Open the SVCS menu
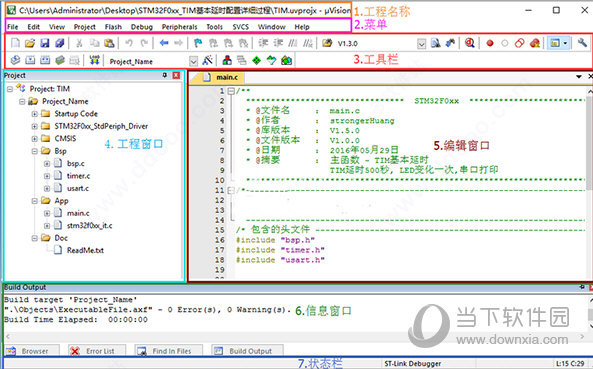The height and width of the screenshot is (369, 593). pos(241,27)
